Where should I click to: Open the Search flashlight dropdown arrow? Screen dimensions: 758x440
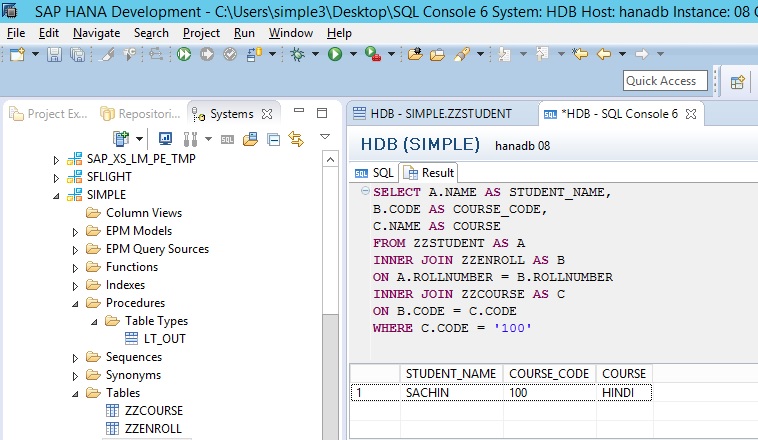(480, 54)
